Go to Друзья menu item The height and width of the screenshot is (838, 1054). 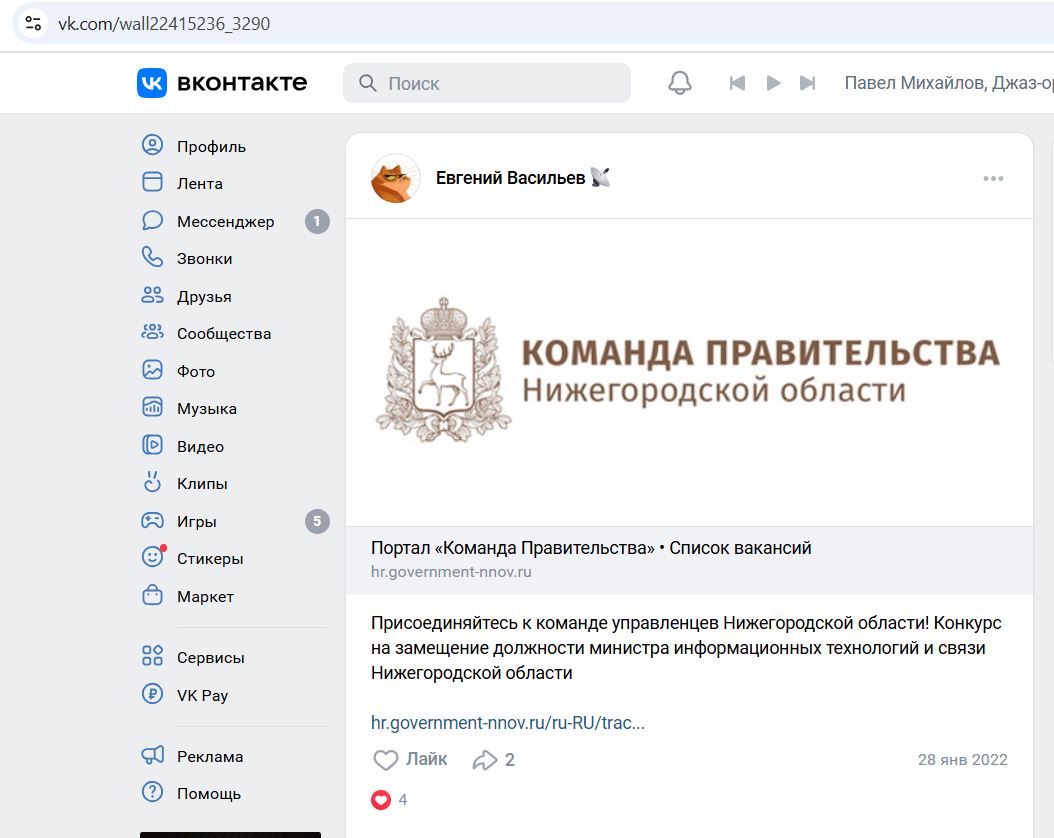[x=204, y=296]
